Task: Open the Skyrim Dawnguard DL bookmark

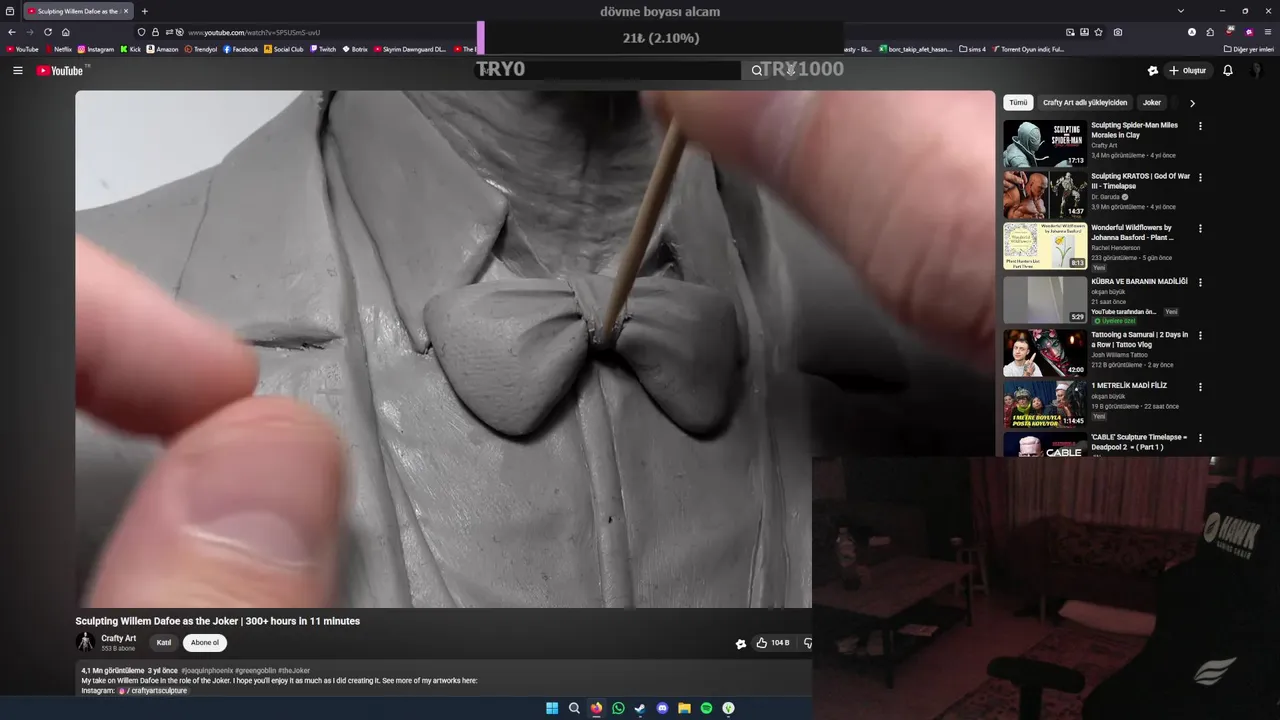Action: pyautogui.click(x=410, y=49)
